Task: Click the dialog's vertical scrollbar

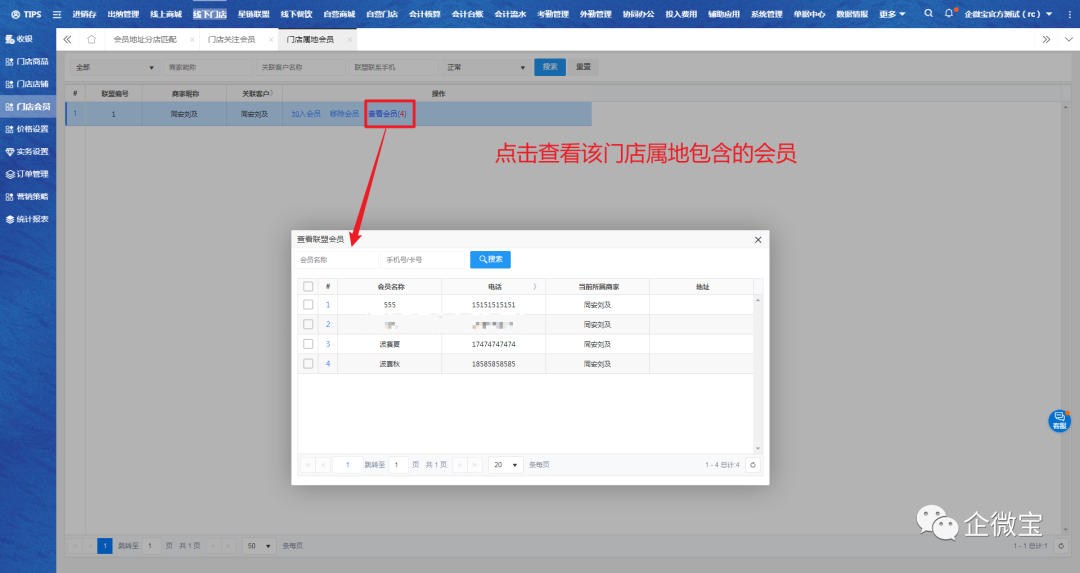Action: click(757, 370)
